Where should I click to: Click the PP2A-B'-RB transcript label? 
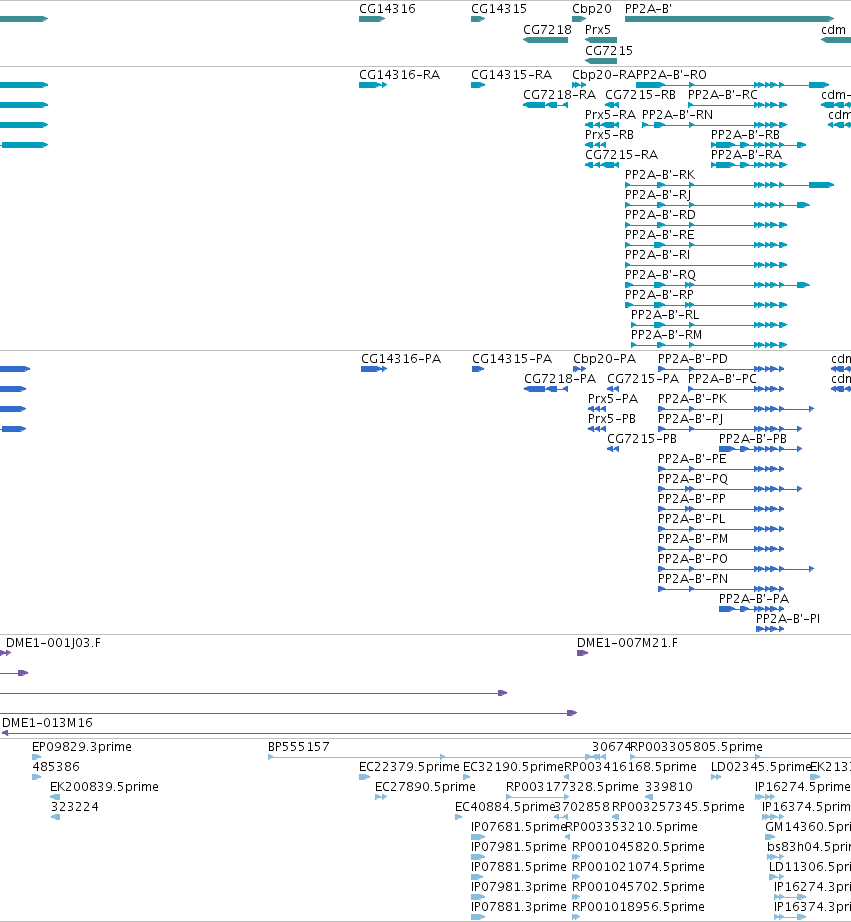pyautogui.click(x=745, y=135)
